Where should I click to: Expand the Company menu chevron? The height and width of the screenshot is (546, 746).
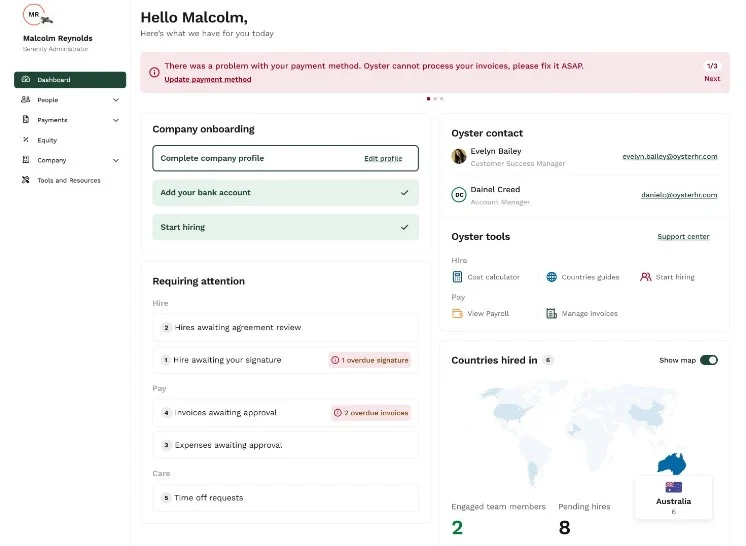point(116,160)
